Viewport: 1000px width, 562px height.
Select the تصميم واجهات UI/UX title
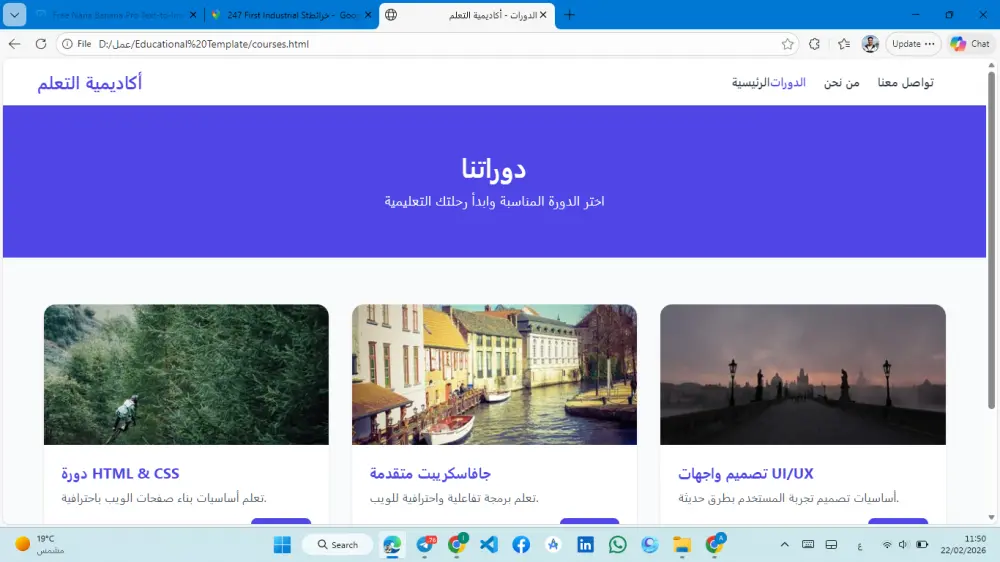tap(746, 474)
